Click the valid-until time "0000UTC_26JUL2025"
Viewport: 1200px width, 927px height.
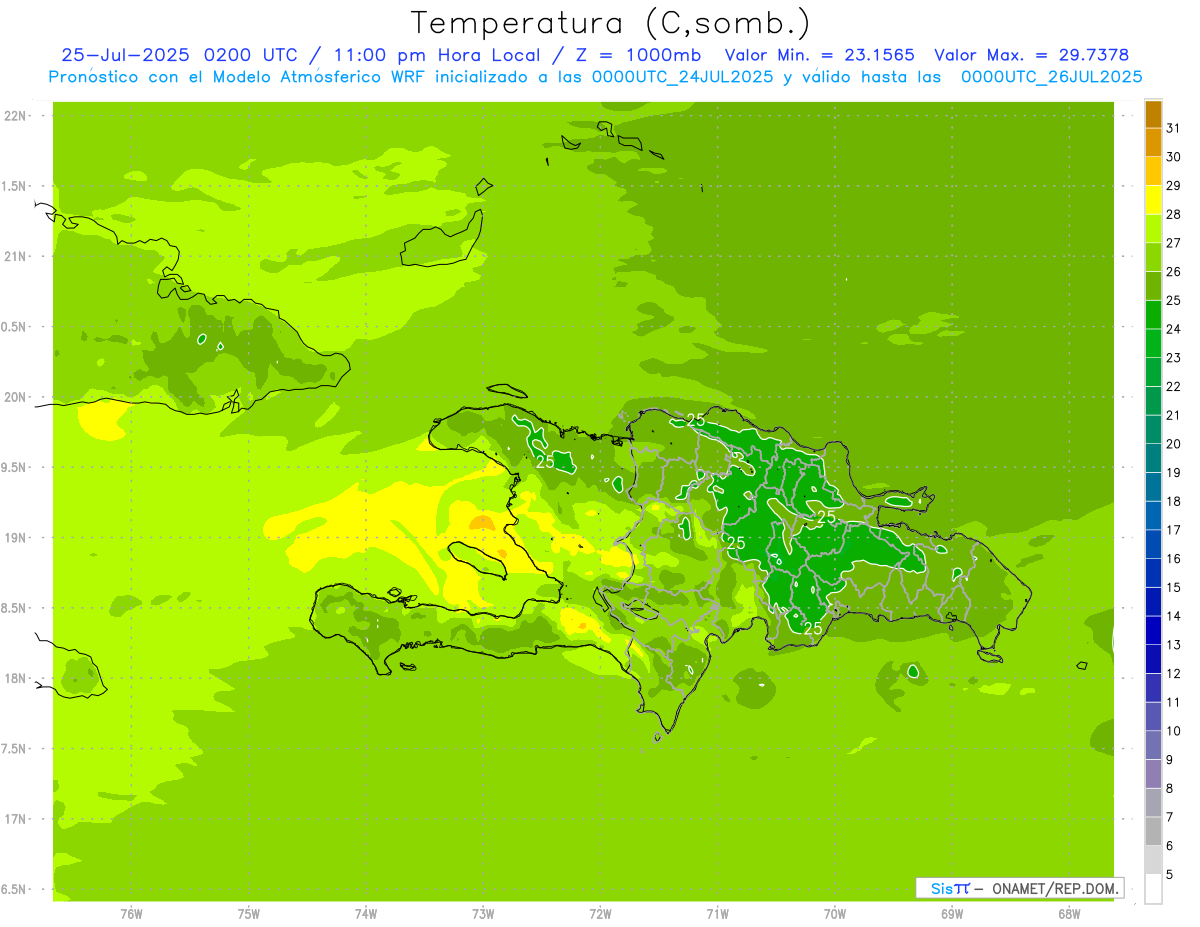click(x=1051, y=77)
